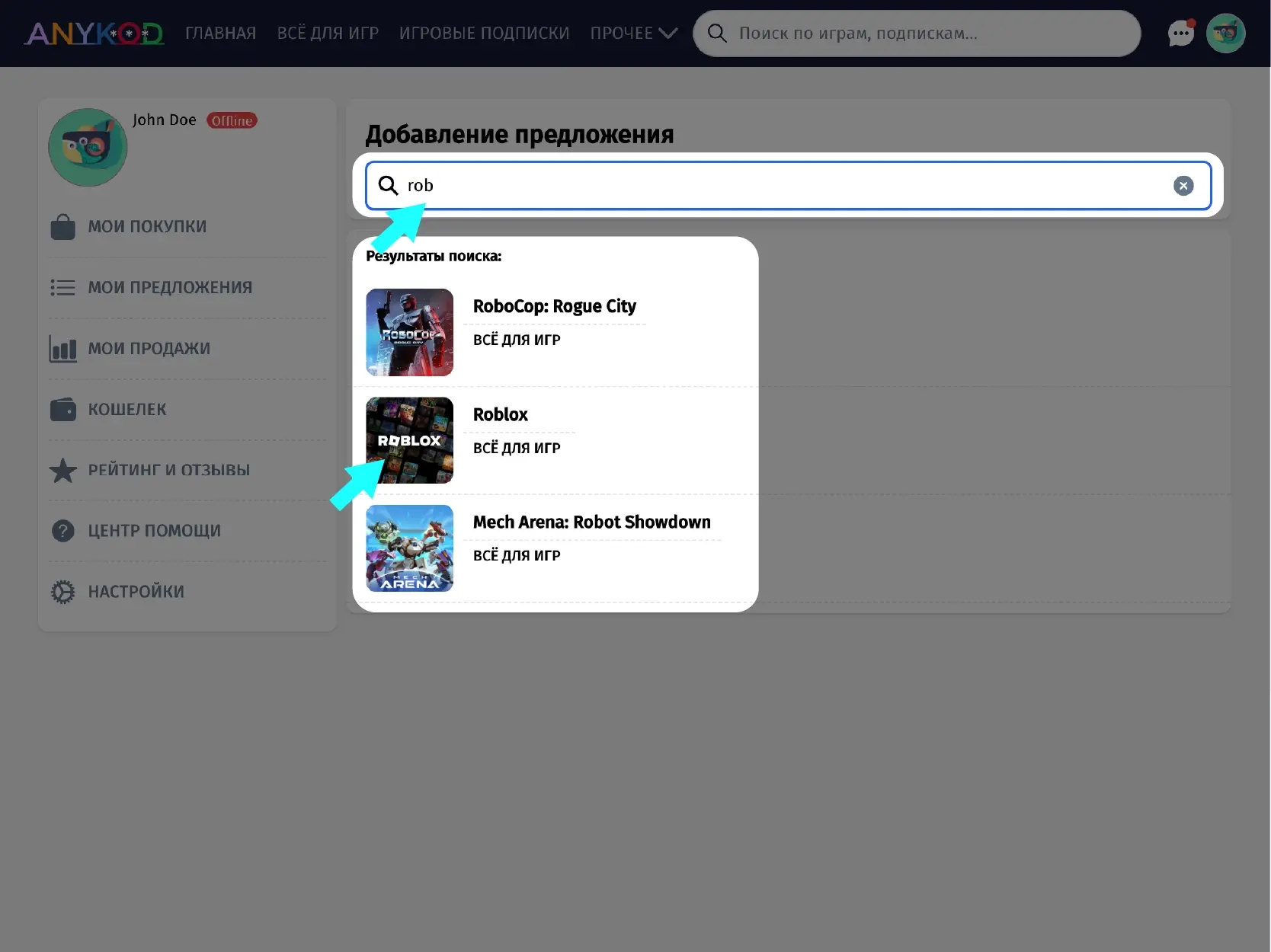
Task: Go to ГЛАВНАЯ in the top nav
Action: tap(221, 34)
